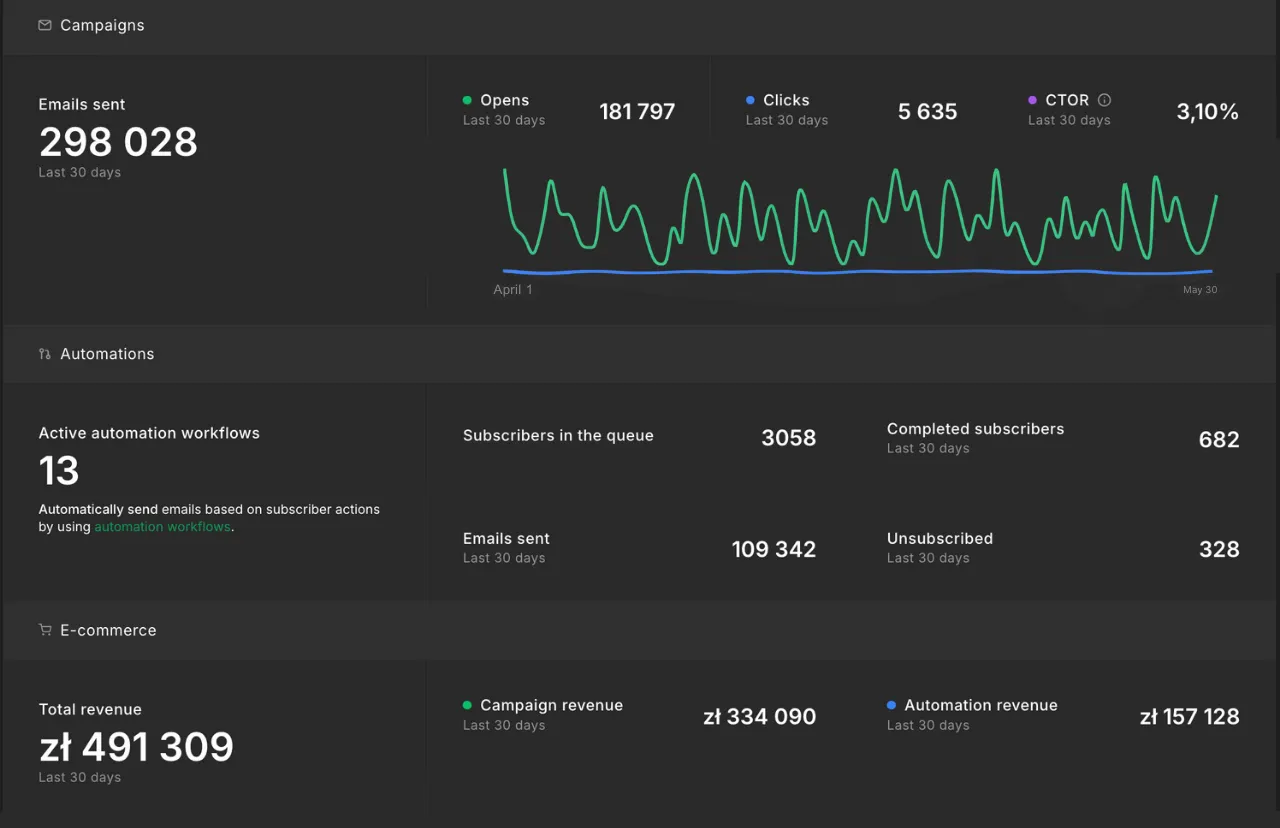Click the blue Clicks legend dot
This screenshot has height=828, width=1280.
[x=750, y=100]
